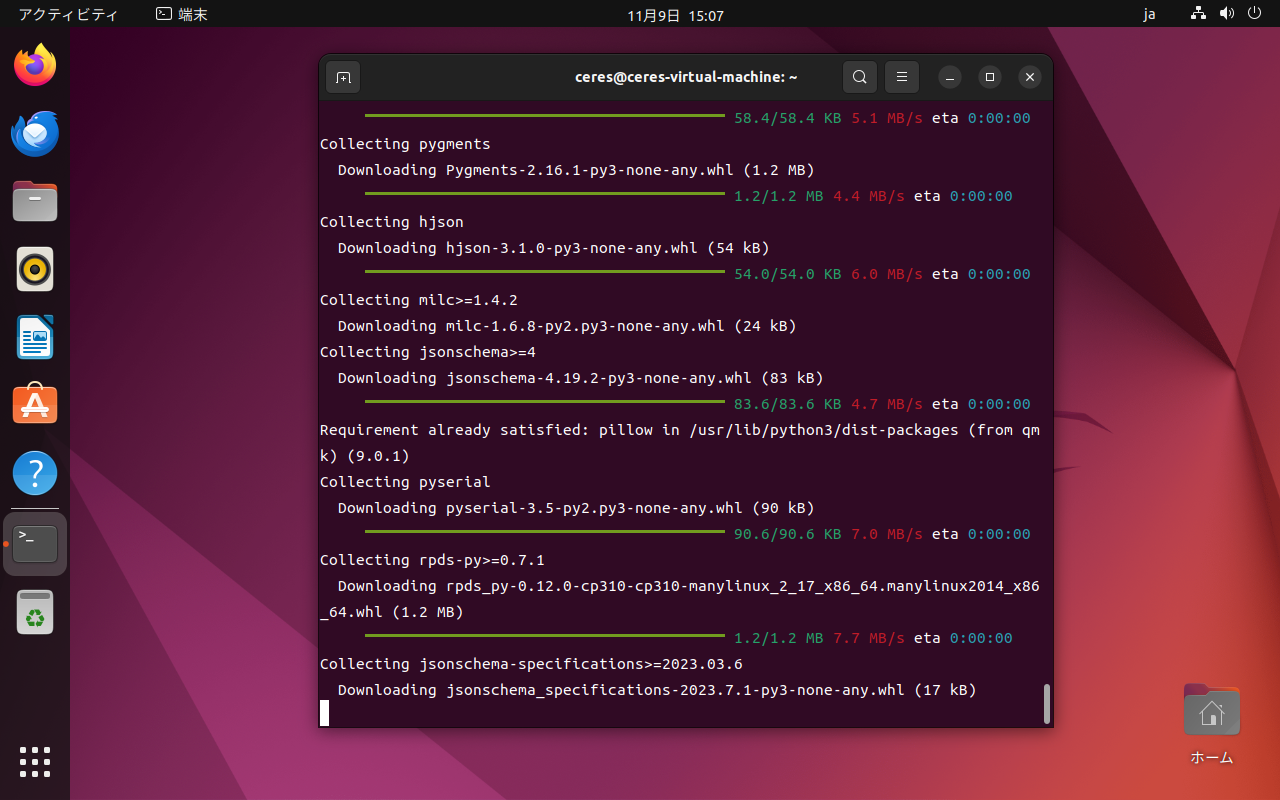
Task: Open the terminal hamburger menu
Action: [x=902, y=77]
